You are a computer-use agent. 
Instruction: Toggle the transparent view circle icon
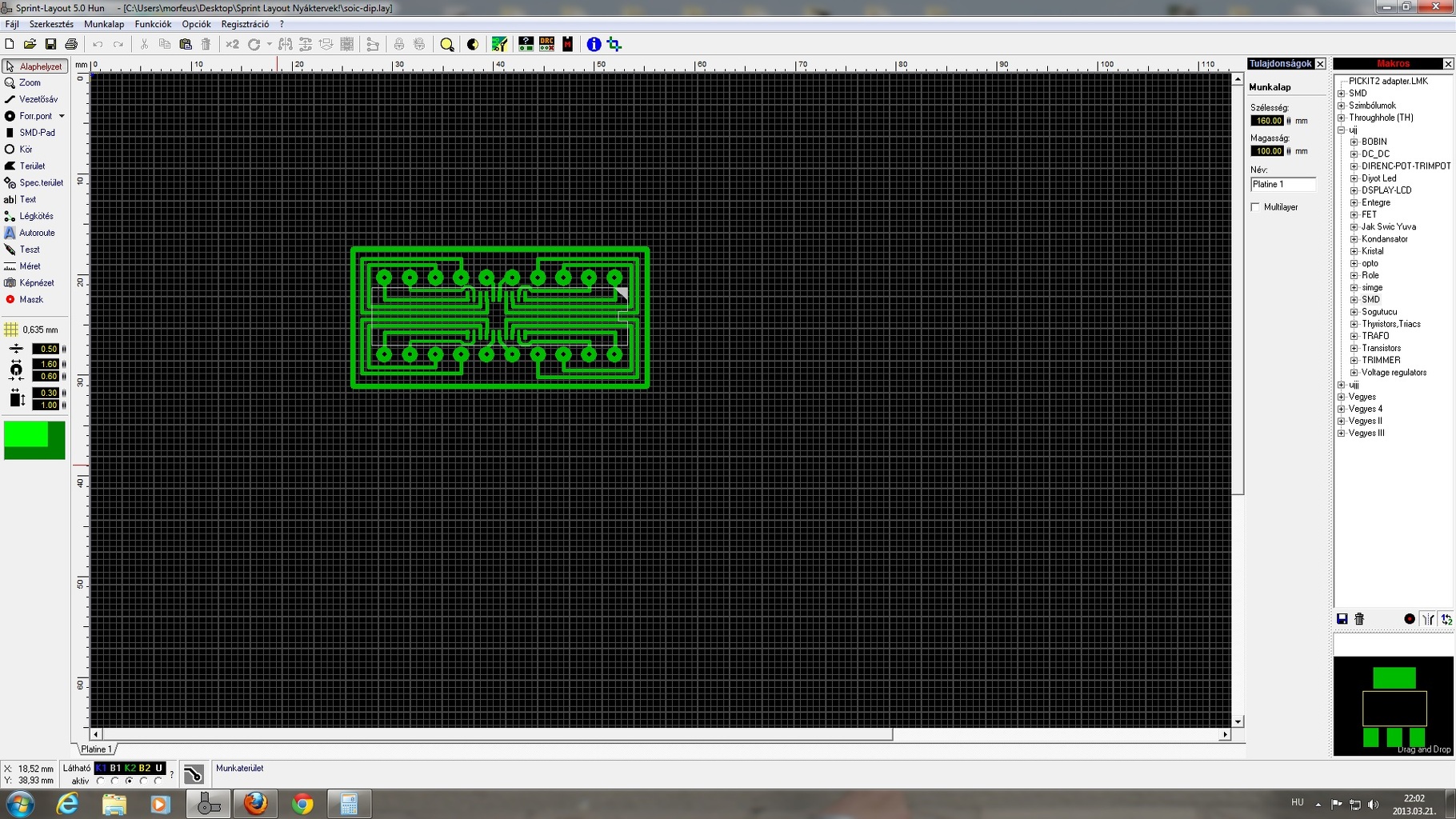click(473, 45)
